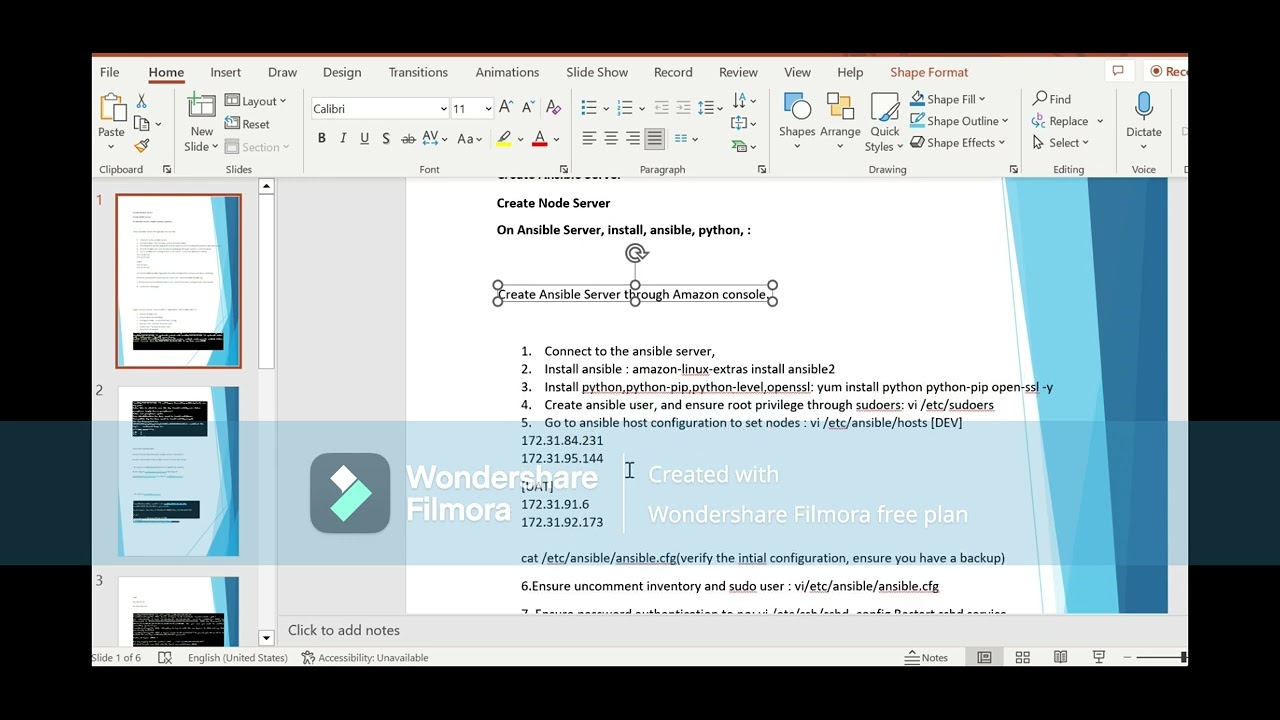Increase font size with the larger A icon
The width and height of the screenshot is (1280, 720).
click(x=506, y=108)
